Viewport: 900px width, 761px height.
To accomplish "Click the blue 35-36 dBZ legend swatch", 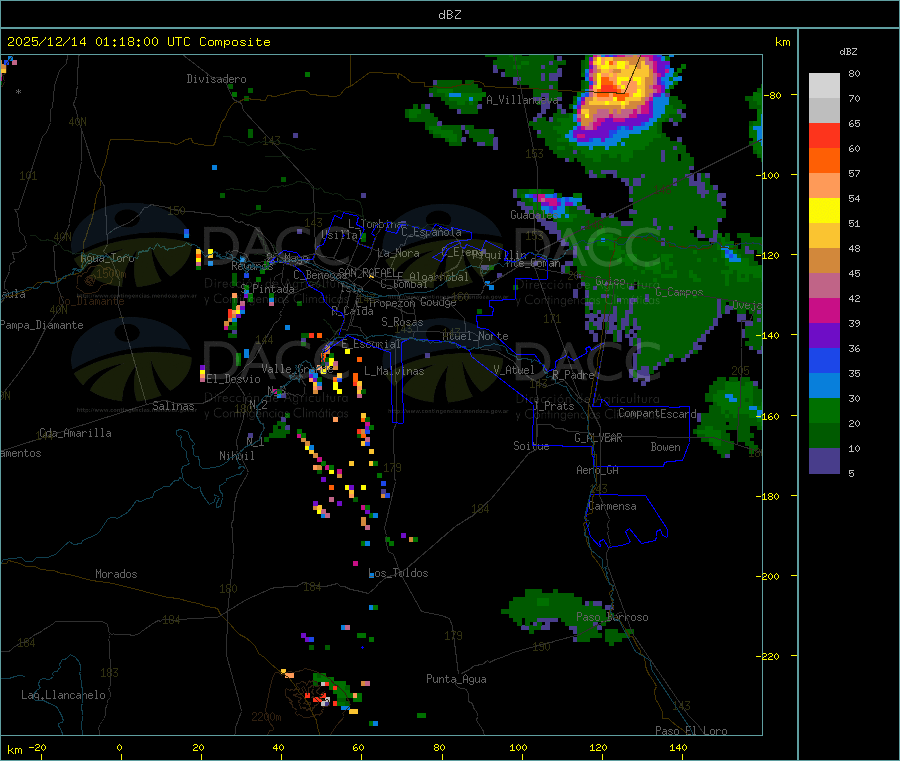I will point(824,360).
